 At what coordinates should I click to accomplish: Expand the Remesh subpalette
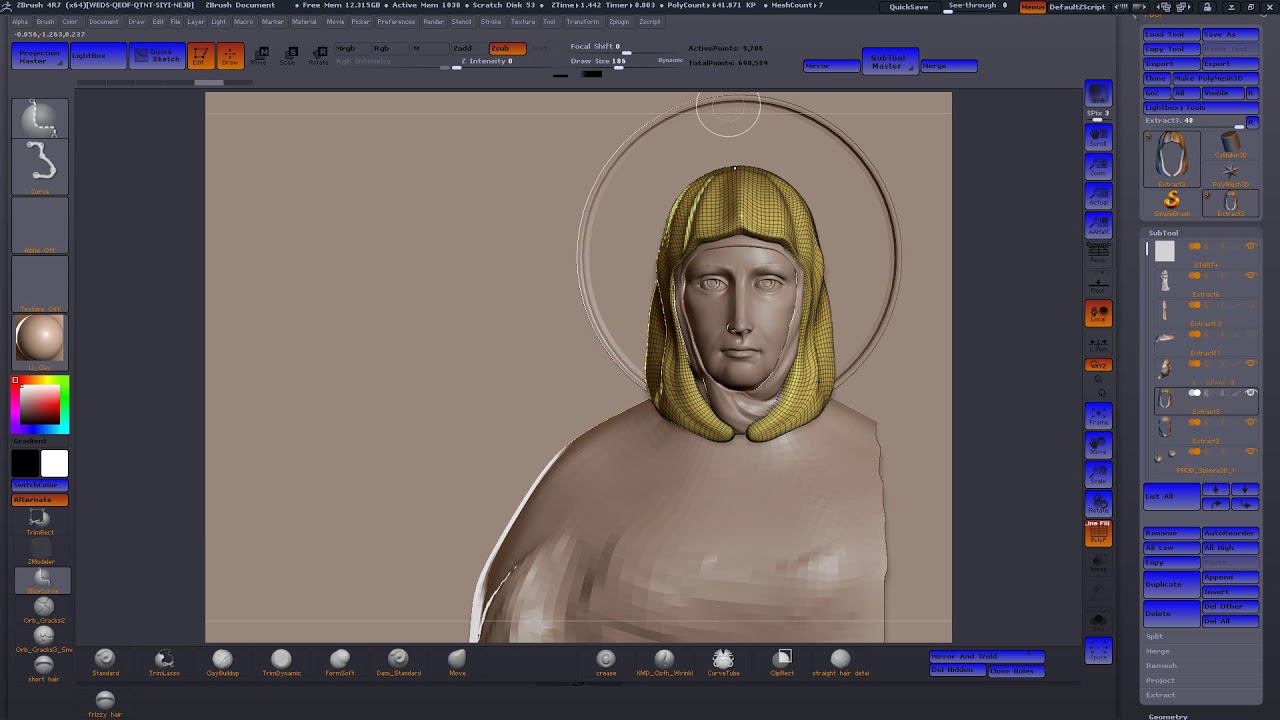coord(1161,666)
